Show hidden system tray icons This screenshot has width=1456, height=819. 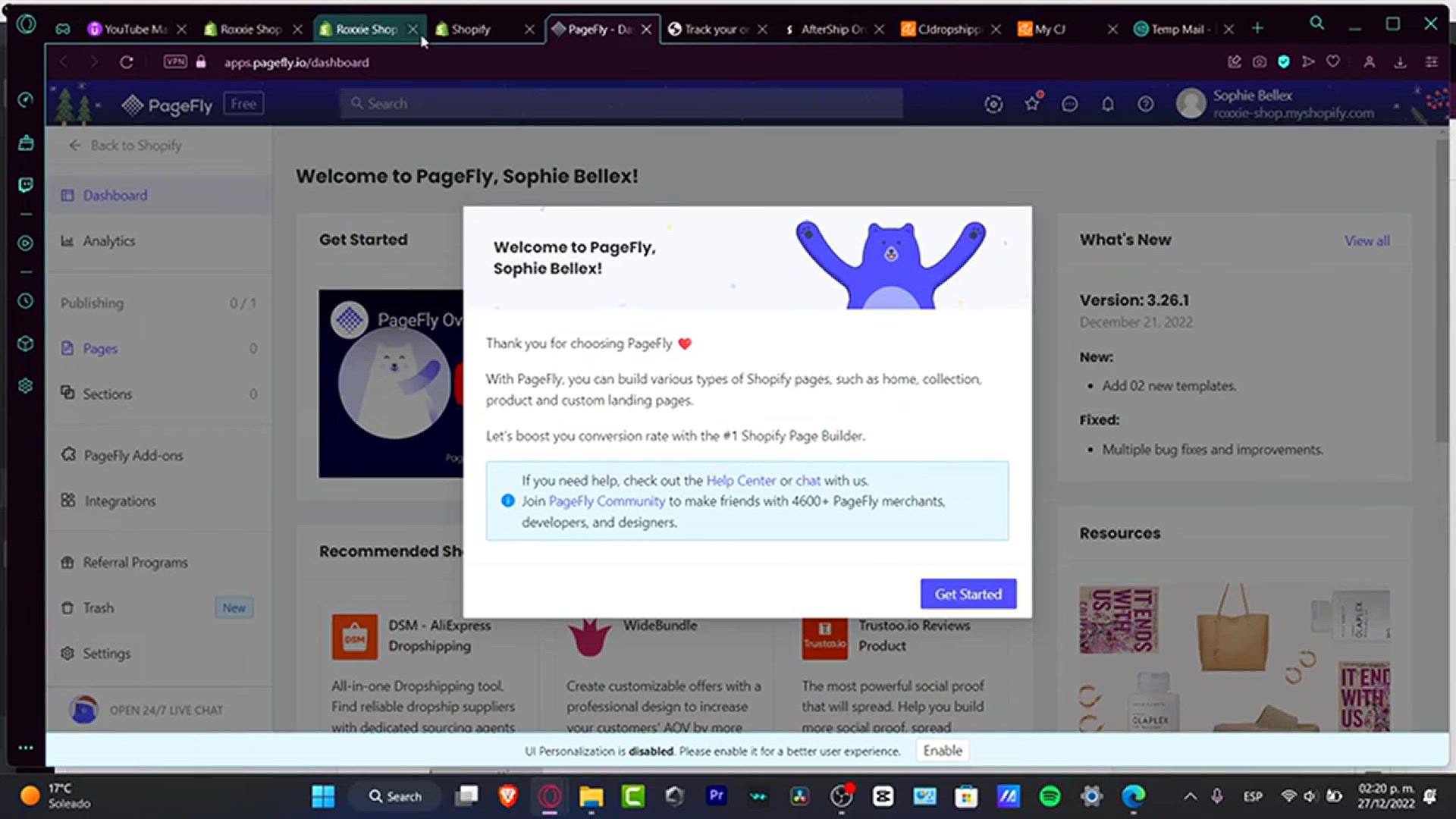1190,796
